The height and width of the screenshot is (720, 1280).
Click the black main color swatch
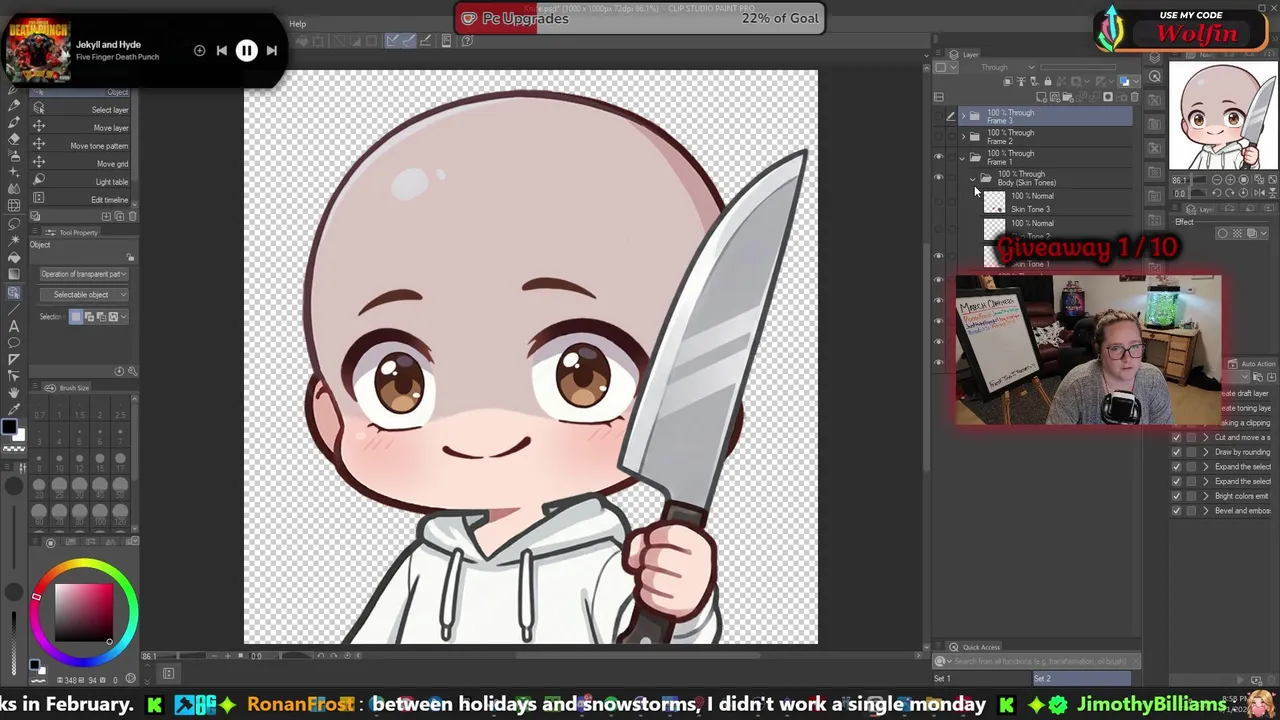pos(9,427)
